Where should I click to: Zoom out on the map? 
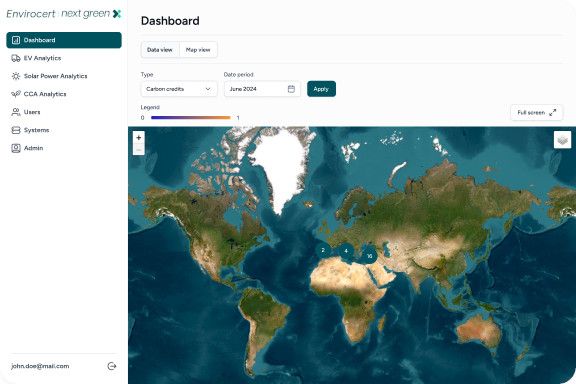(x=138, y=149)
